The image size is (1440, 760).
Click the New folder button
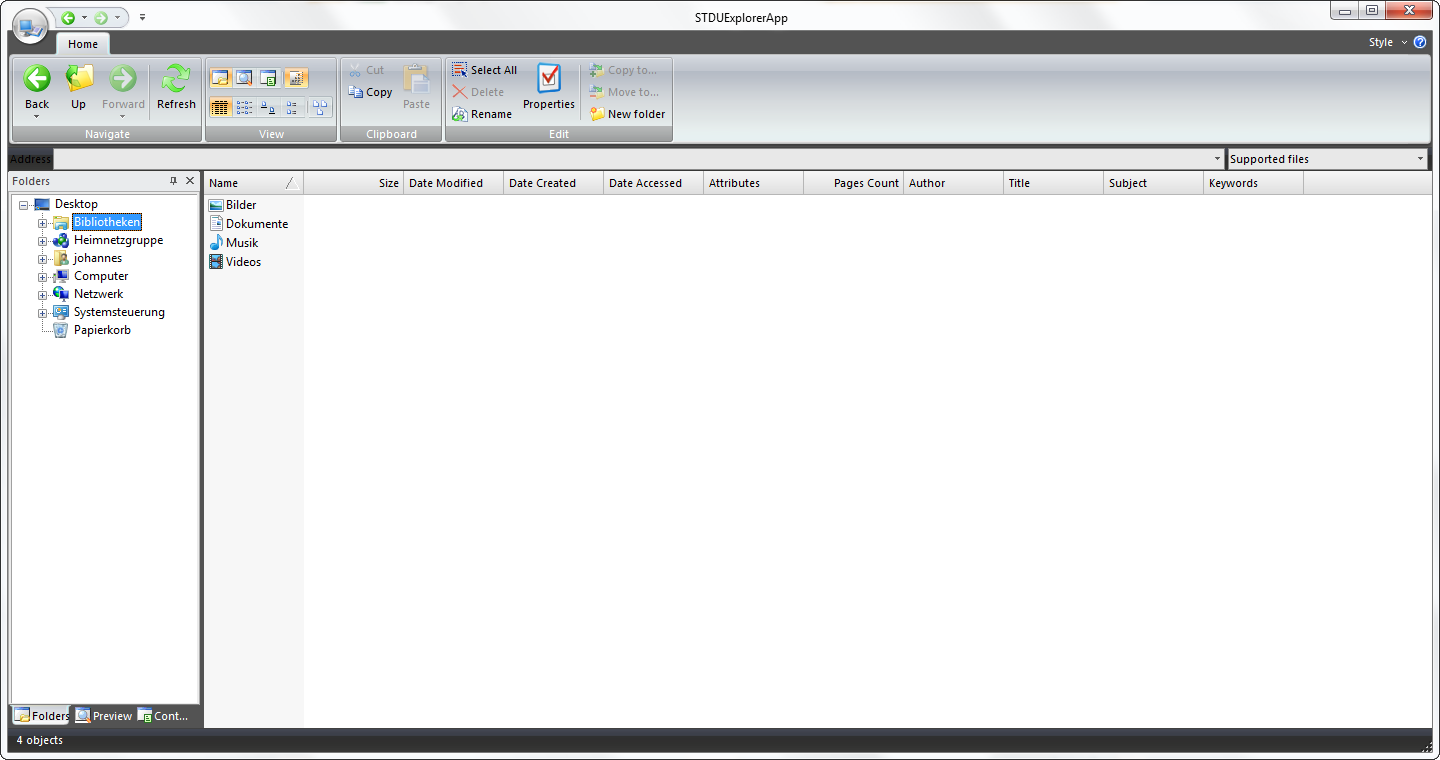tap(627, 113)
